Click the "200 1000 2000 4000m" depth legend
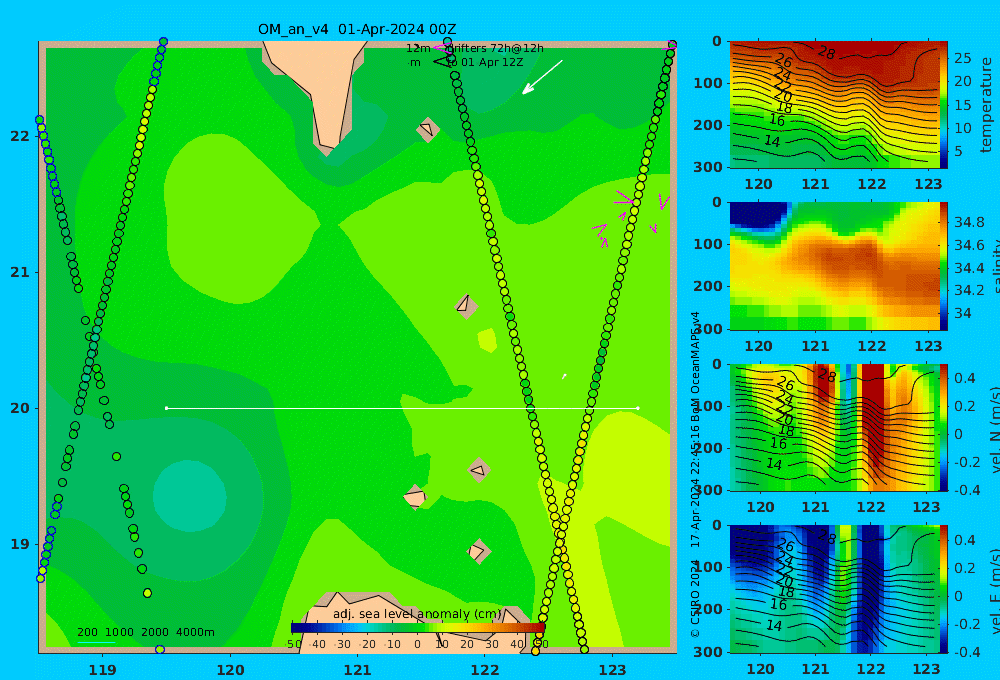Screen dimensions: 1000x680 [x=145, y=632]
